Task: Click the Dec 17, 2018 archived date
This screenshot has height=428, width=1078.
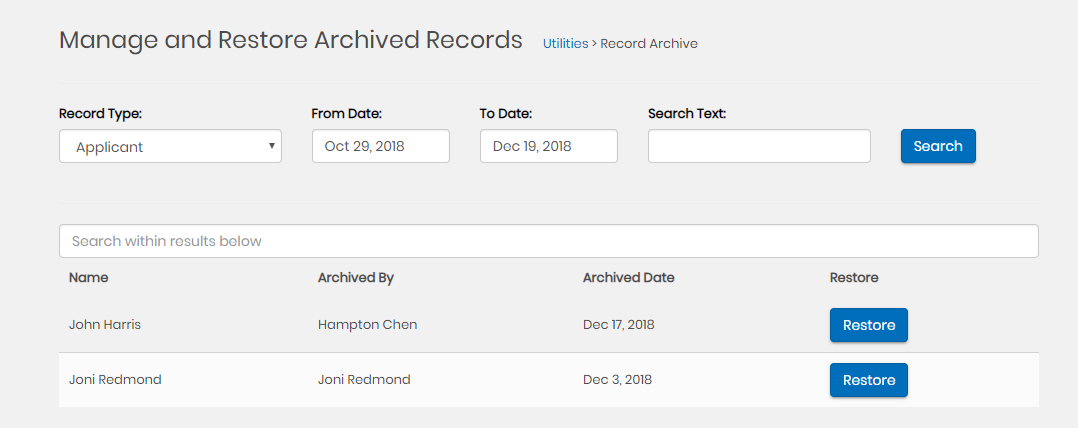Action: [x=619, y=325]
